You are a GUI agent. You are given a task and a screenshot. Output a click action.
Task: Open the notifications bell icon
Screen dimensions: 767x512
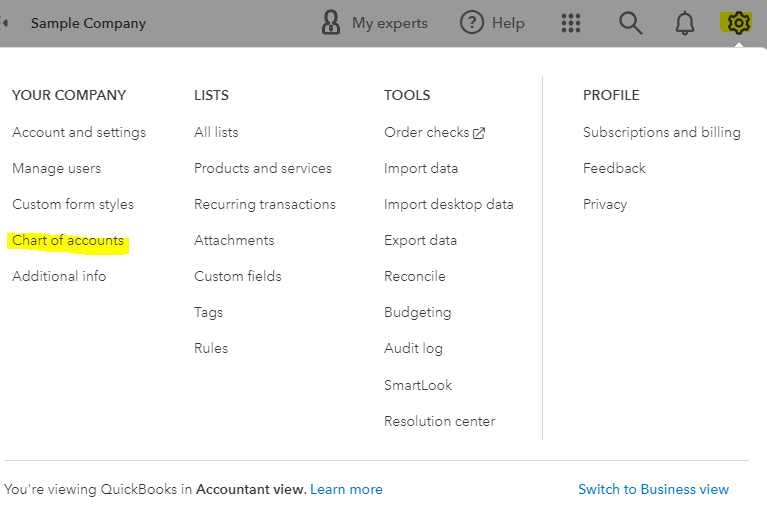point(684,23)
